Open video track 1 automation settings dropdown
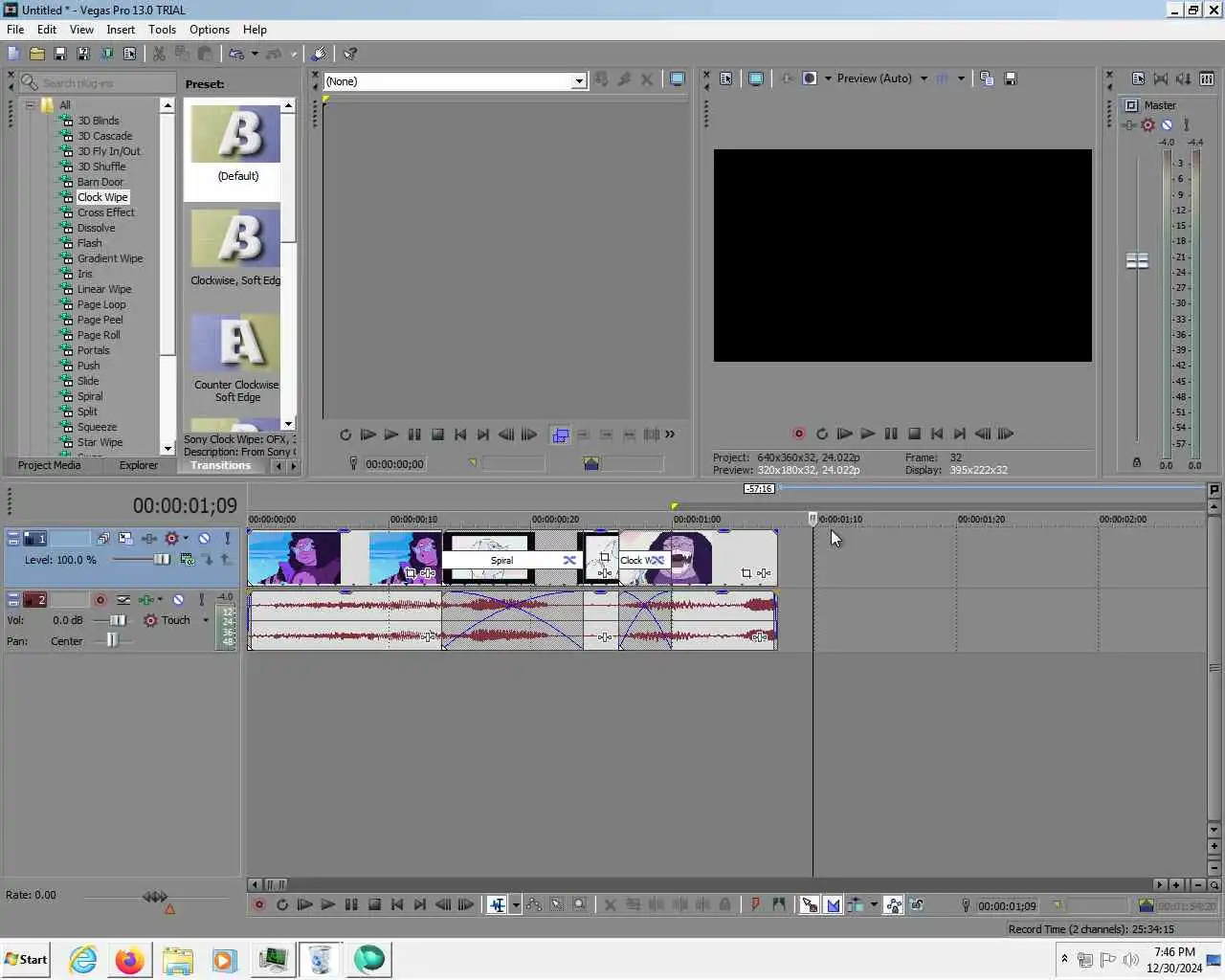This screenshot has height=980, width=1225. point(186,539)
